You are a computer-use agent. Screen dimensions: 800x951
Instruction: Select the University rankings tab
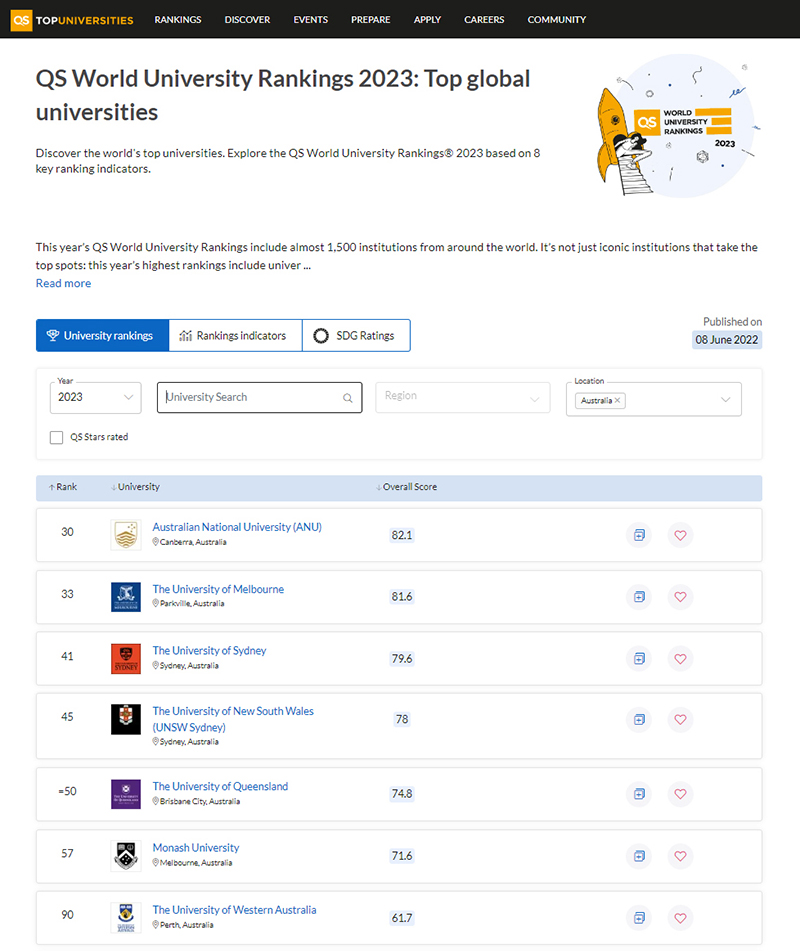[103, 335]
